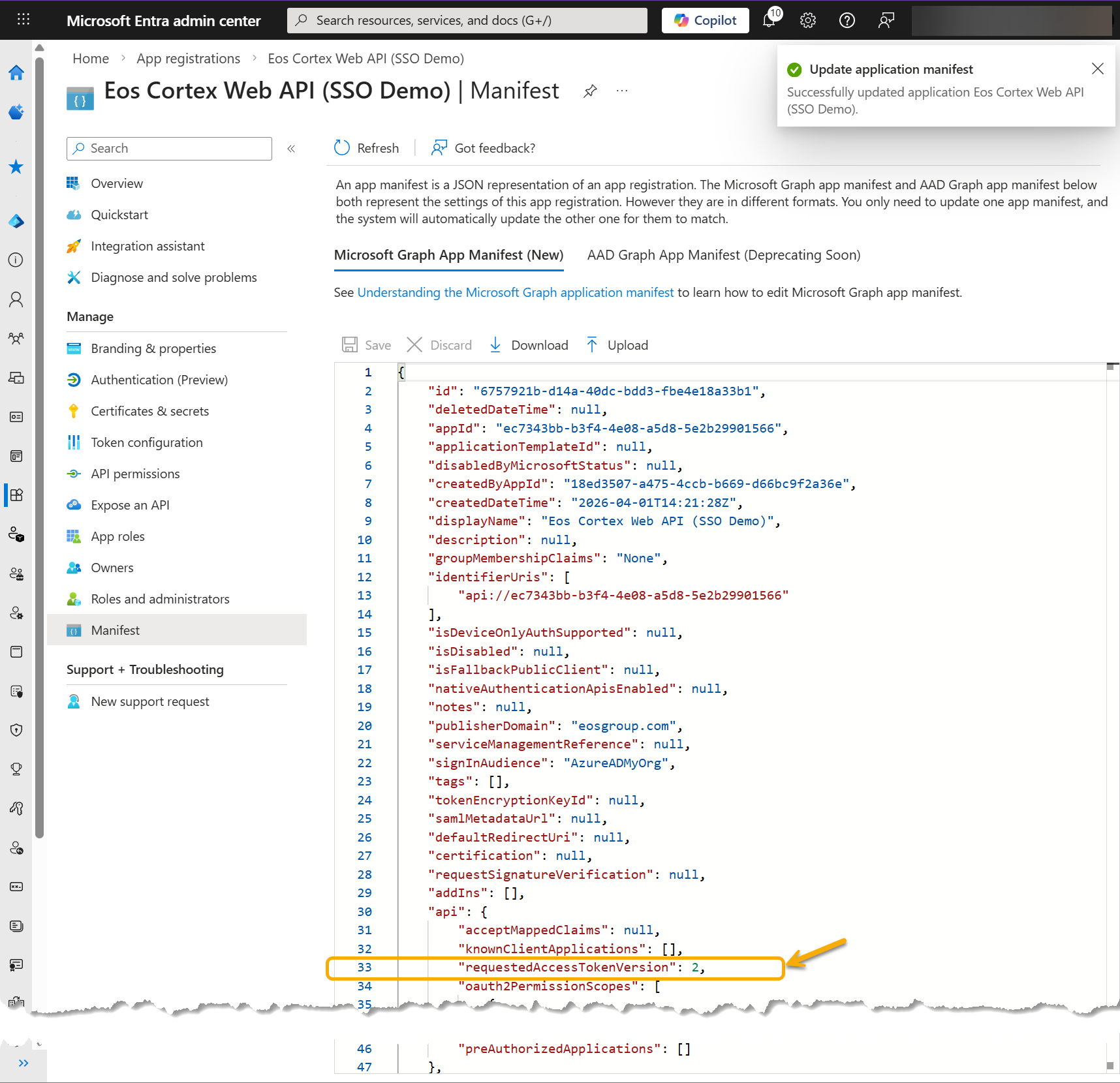
Task: Pin the Manifest page
Action: coord(590,91)
